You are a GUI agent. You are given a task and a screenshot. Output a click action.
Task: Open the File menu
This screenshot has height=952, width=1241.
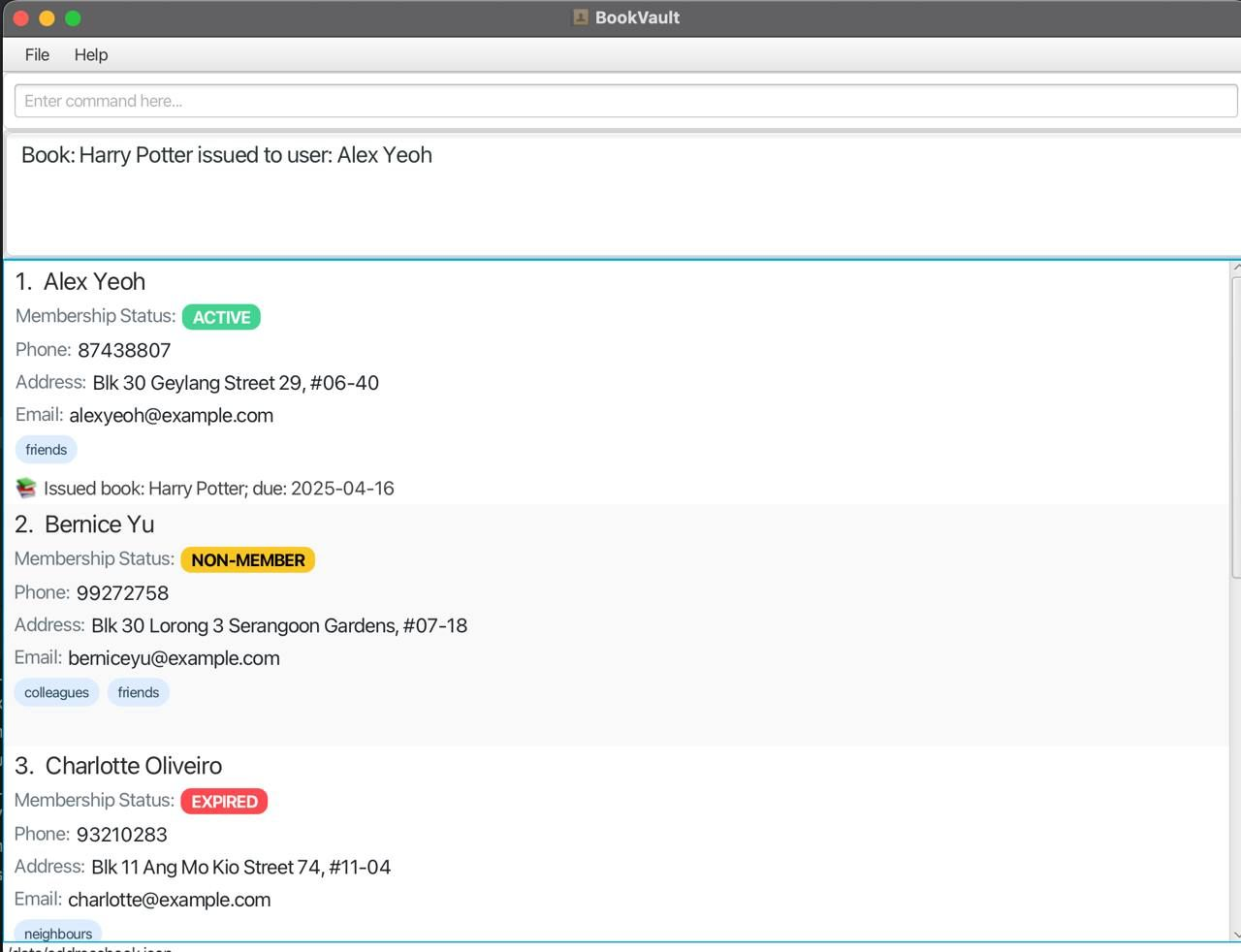[x=37, y=55]
